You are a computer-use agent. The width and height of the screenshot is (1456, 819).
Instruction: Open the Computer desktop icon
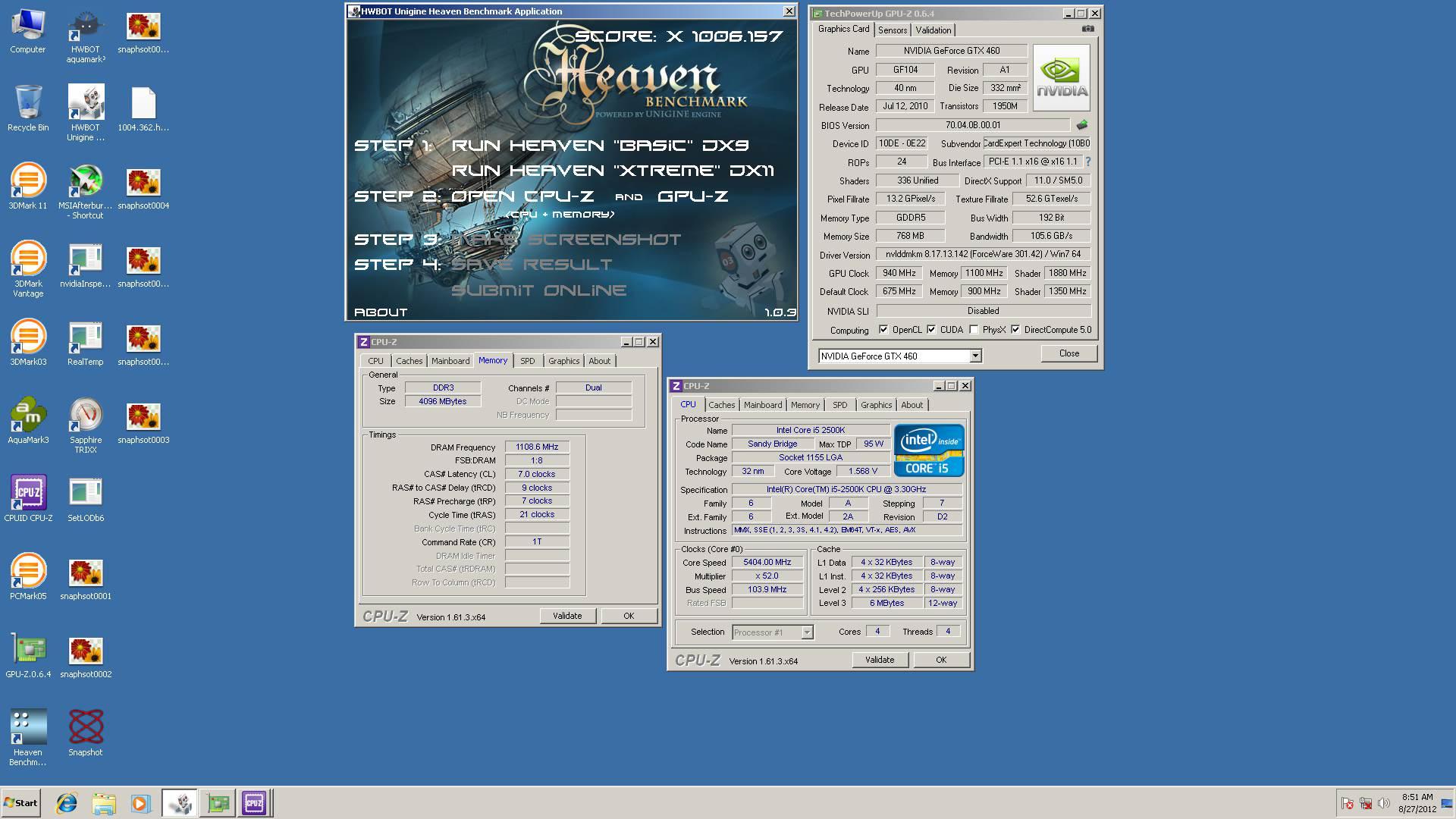click(28, 32)
